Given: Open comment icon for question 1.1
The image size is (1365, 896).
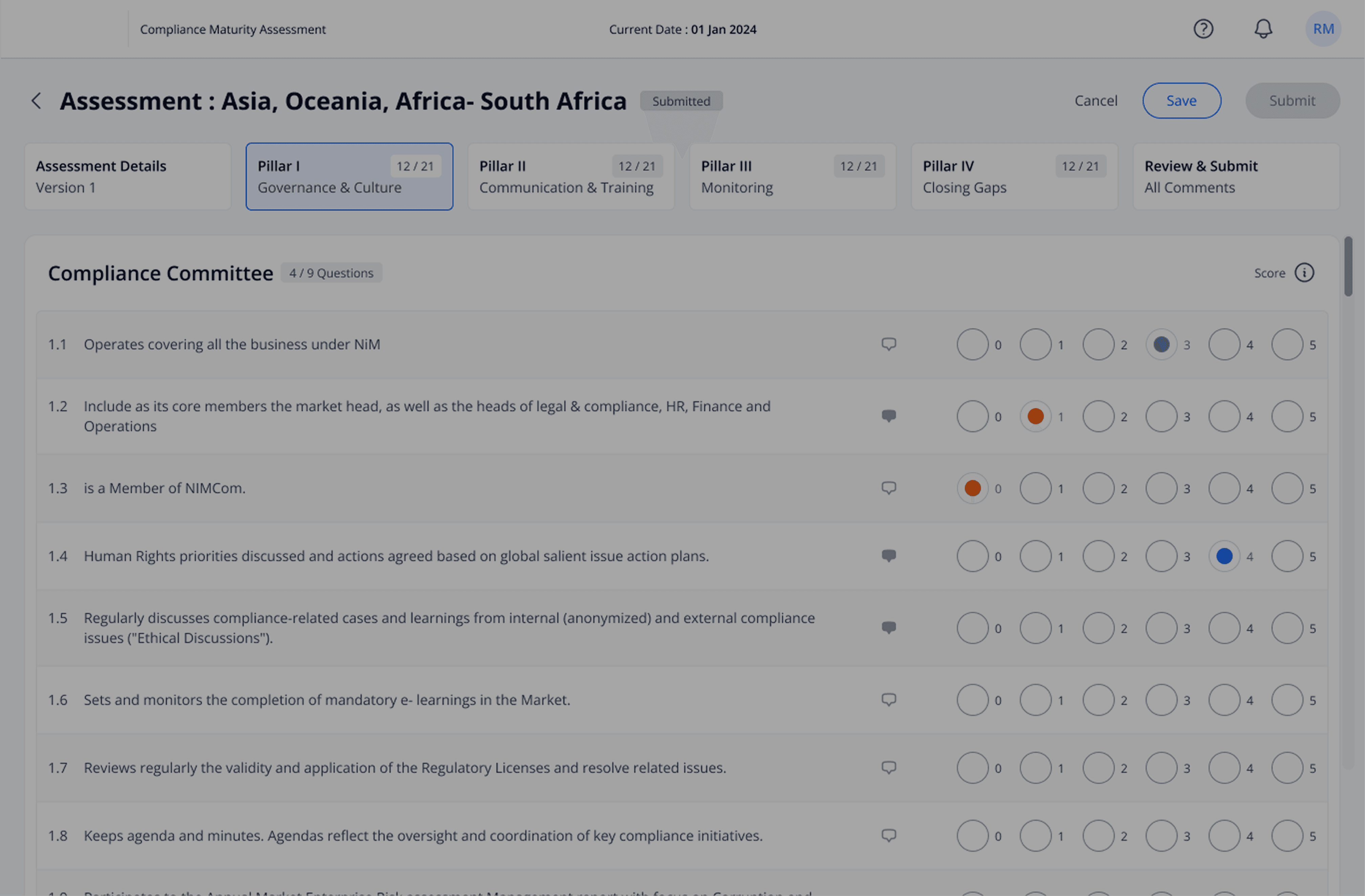Looking at the screenshot, I should click(x=888, y=344).
